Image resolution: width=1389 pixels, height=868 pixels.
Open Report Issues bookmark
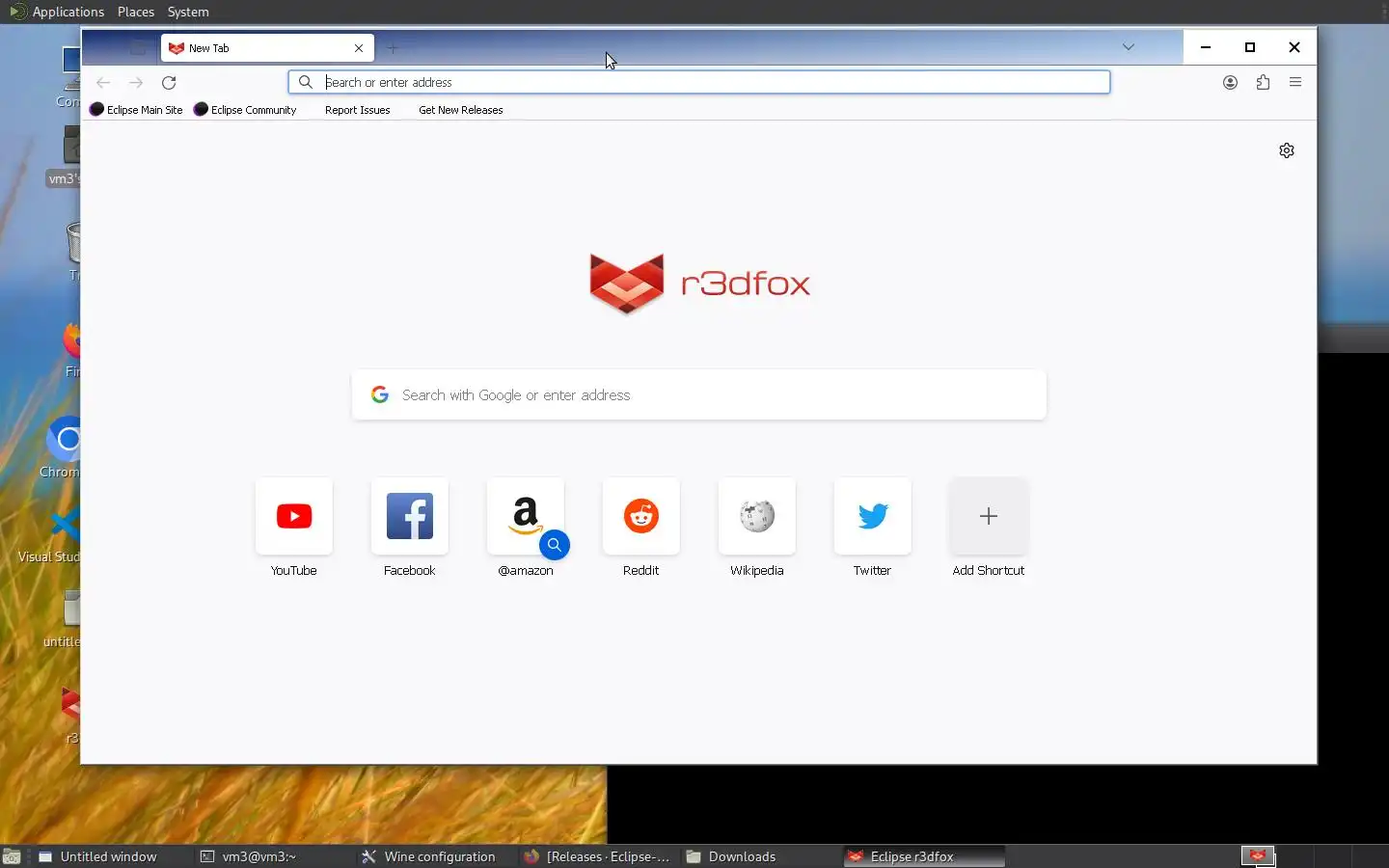pyautogui.click(x=358, y=110)
